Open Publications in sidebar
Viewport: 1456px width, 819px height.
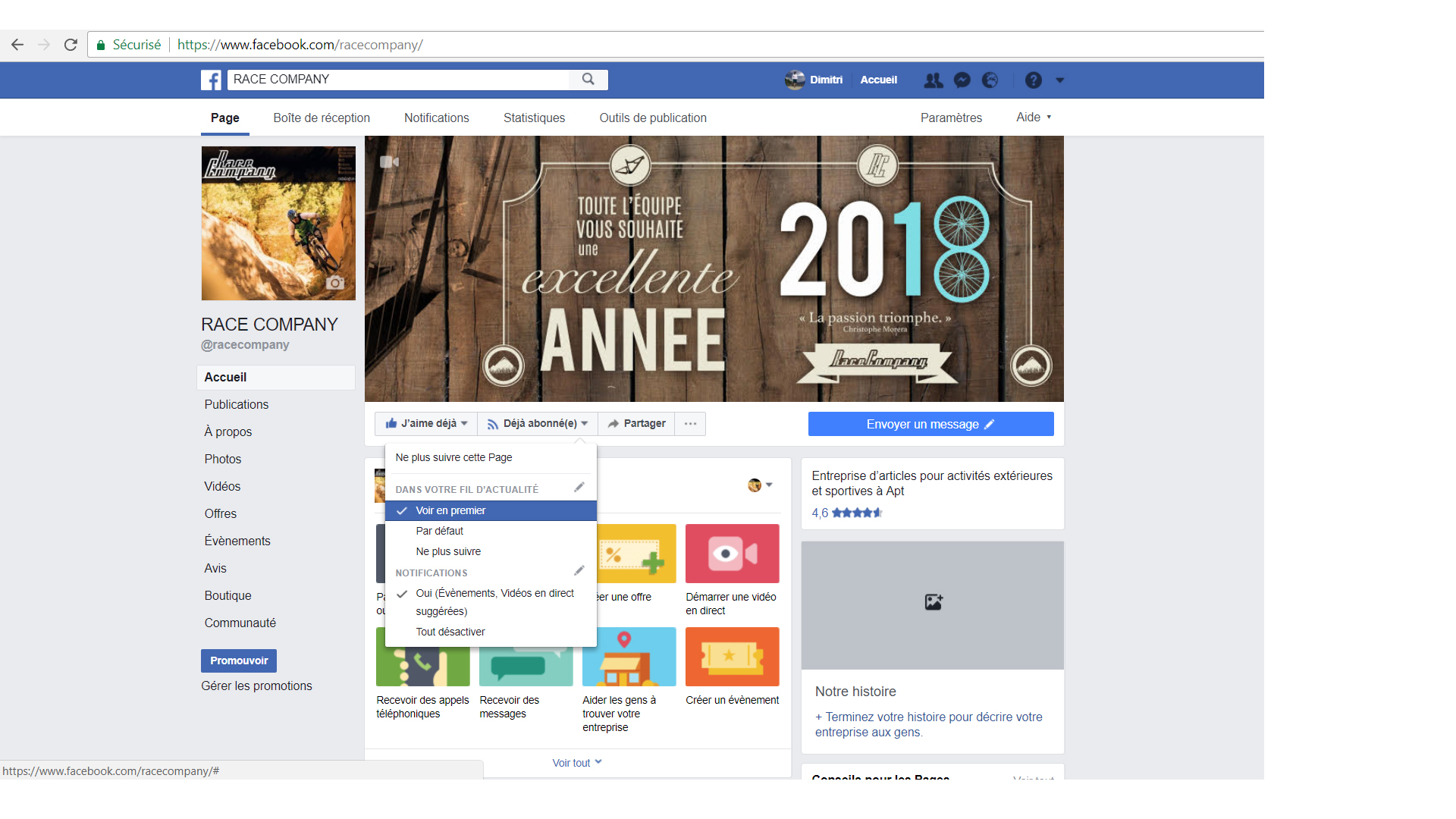pos(237,405)
